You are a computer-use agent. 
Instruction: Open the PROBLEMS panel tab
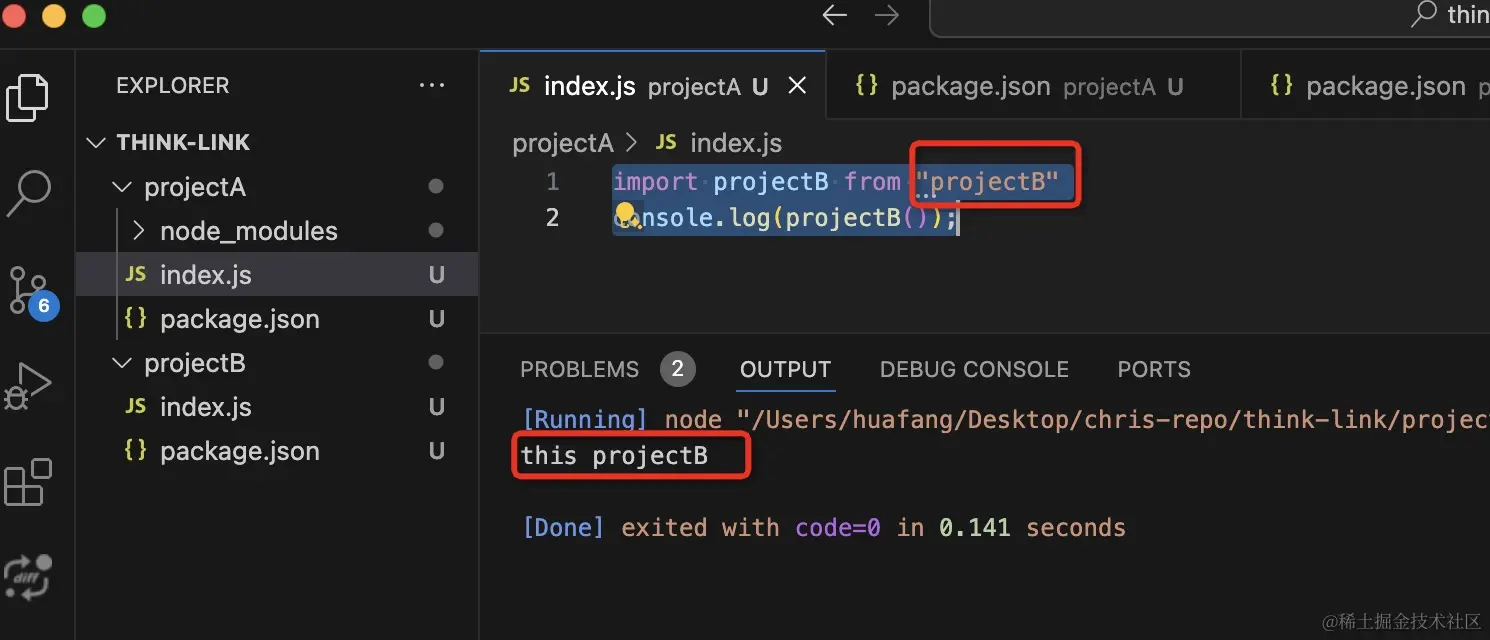point(579,370)
